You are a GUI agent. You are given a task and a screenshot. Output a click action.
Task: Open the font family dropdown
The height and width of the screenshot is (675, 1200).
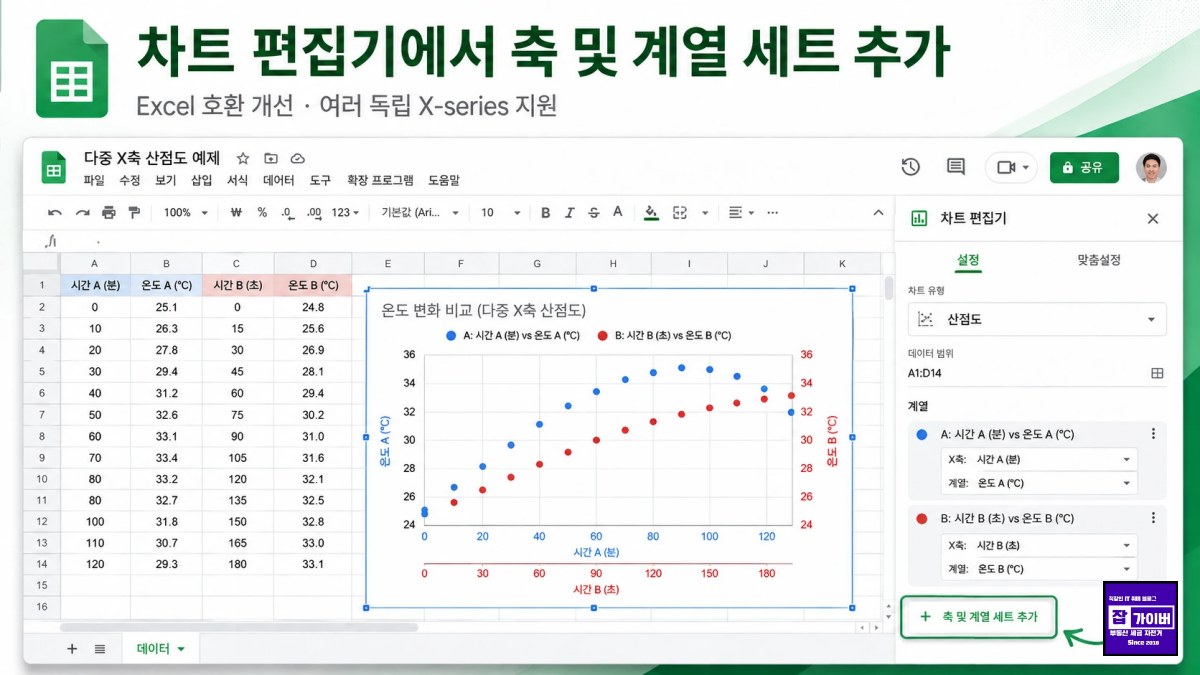(x=420, y=213)
